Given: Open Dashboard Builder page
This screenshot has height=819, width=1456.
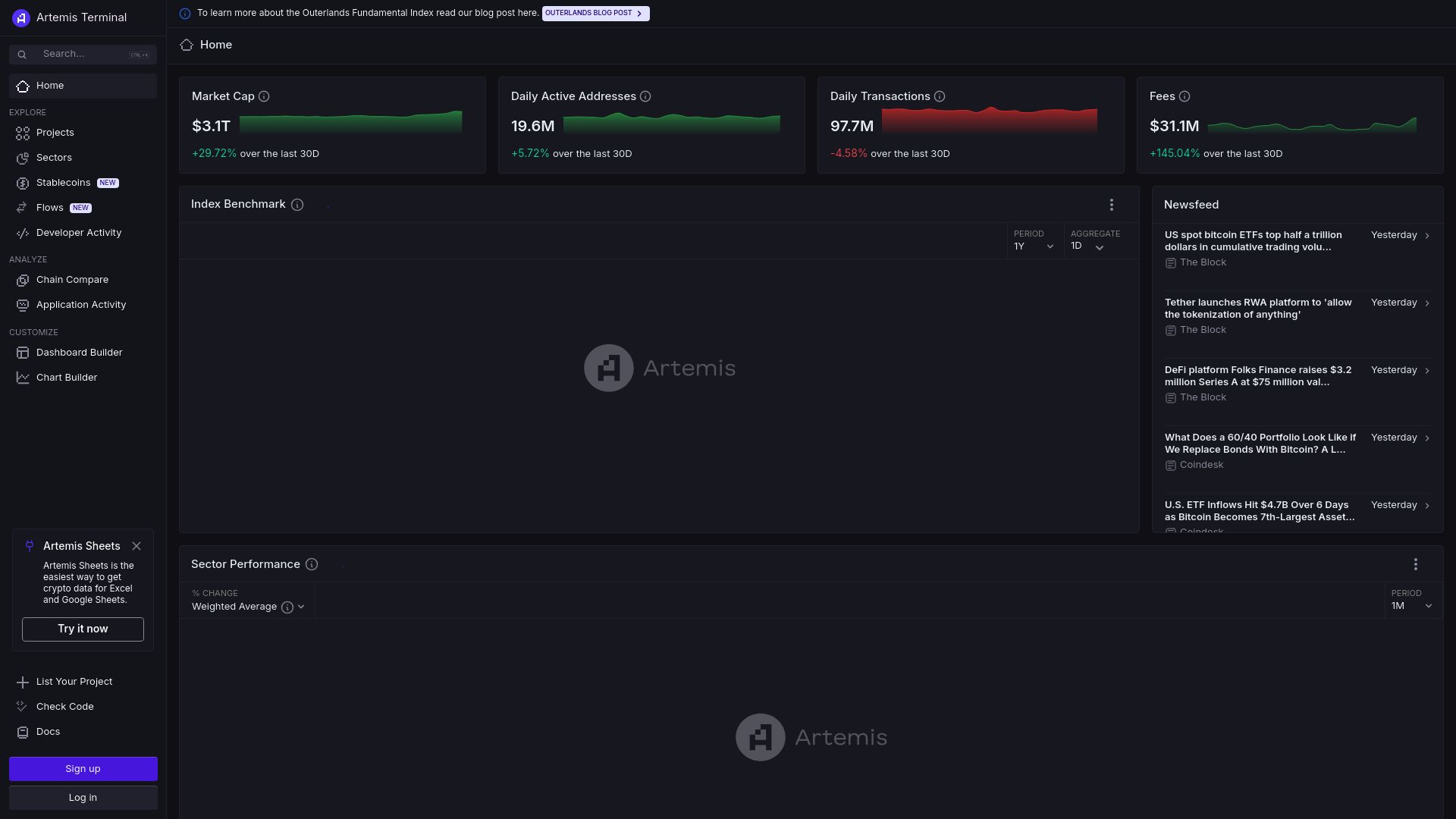Looking at the screenshot, I should 83,353.
